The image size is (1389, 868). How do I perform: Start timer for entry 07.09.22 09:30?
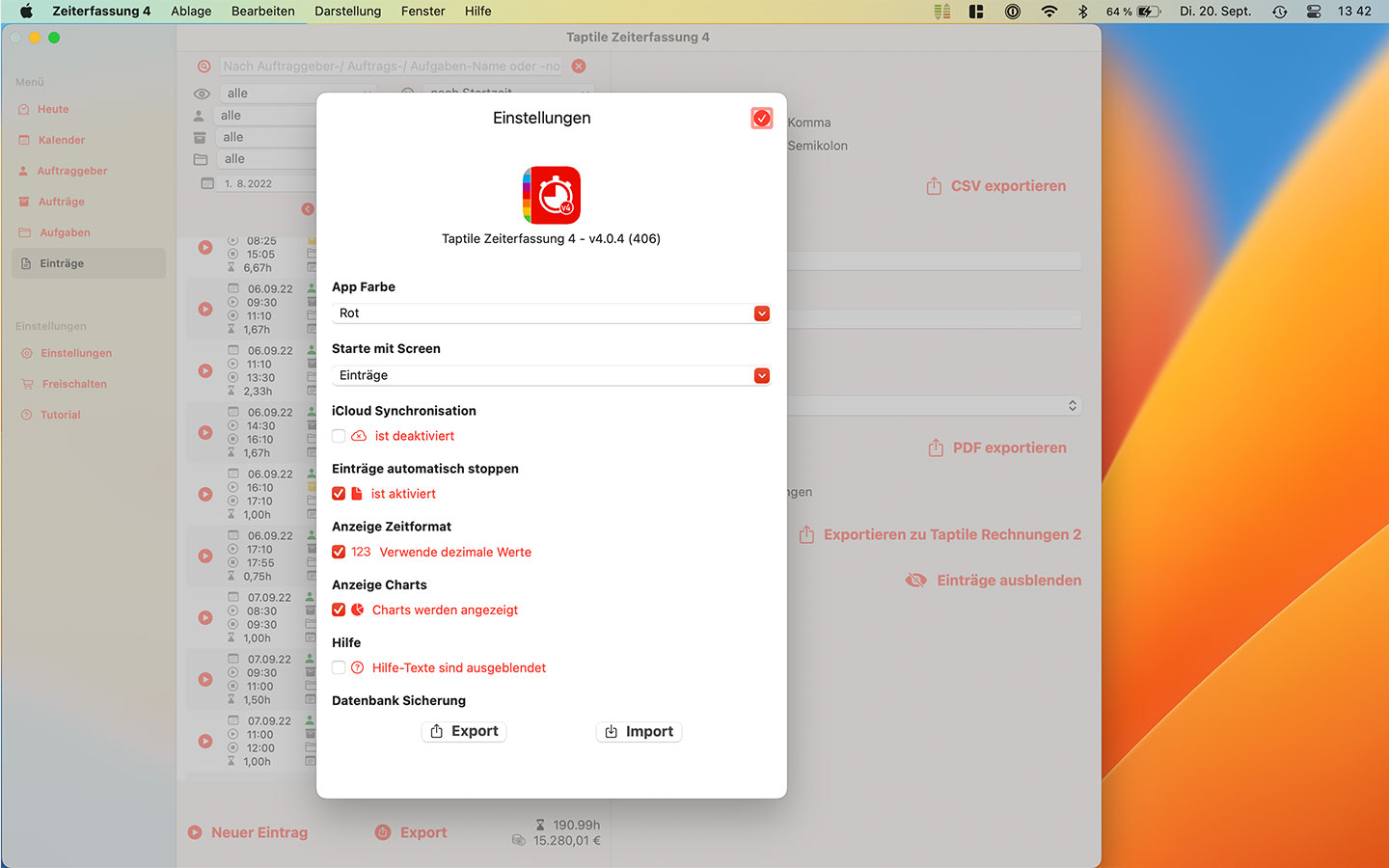pyautogui.click(x=205, y=680)
